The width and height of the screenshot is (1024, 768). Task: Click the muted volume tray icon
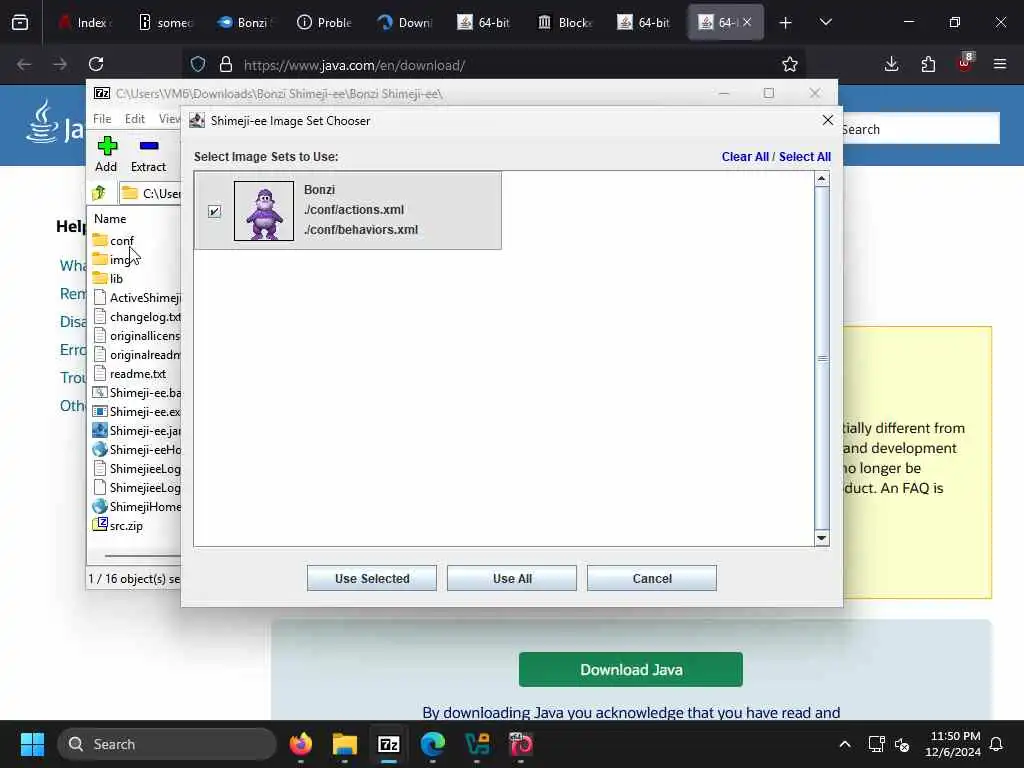coord(903,744)
